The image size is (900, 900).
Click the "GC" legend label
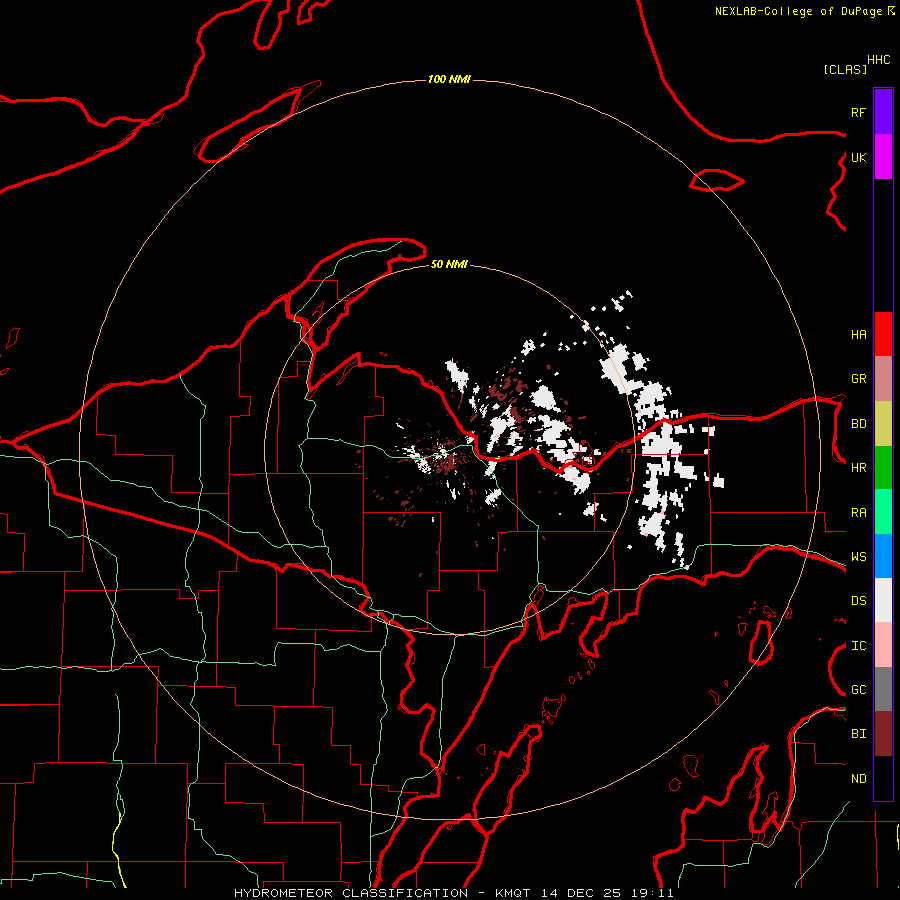pos(858,690)
